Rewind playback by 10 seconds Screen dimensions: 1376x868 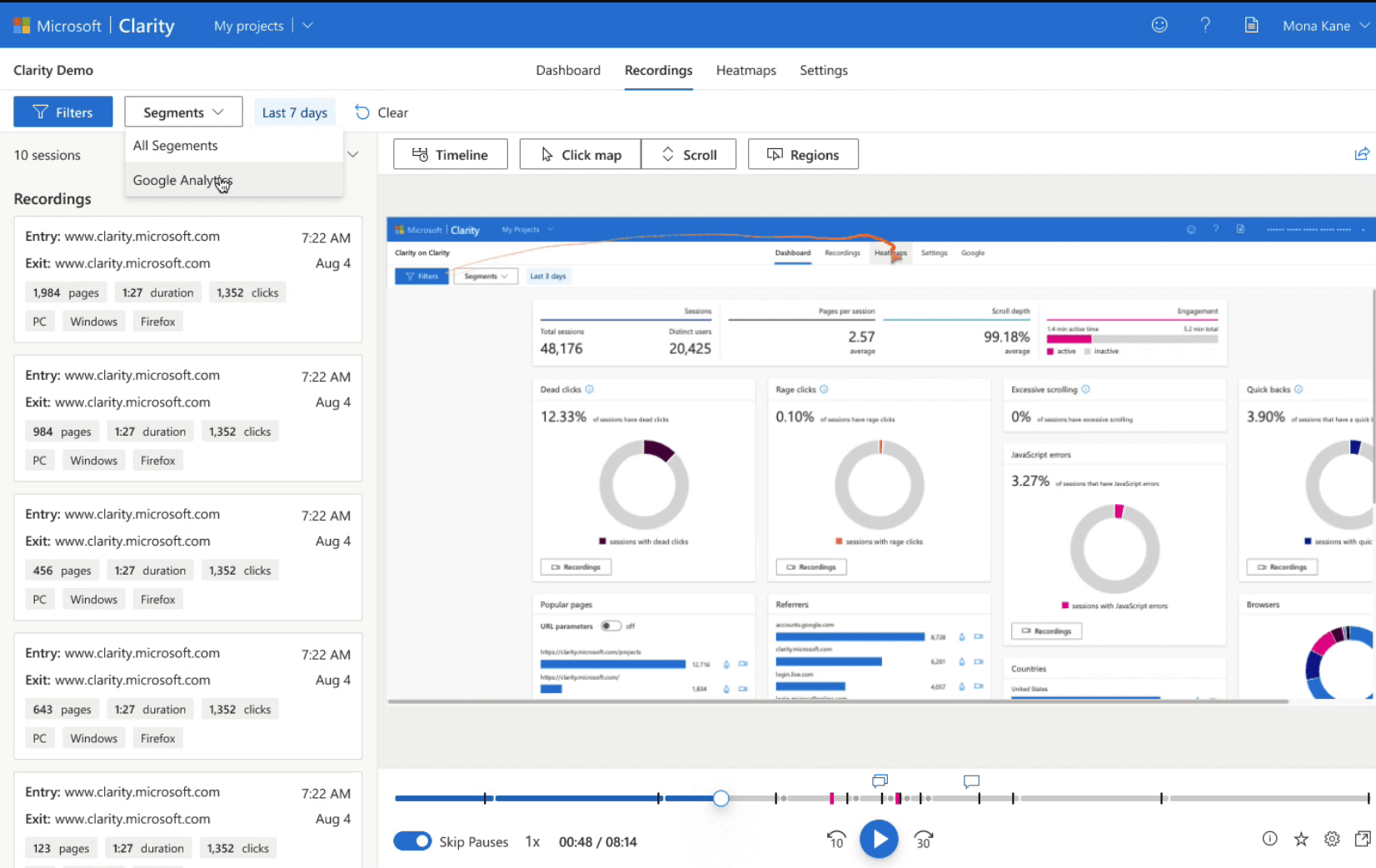click(x=835, y=840)
